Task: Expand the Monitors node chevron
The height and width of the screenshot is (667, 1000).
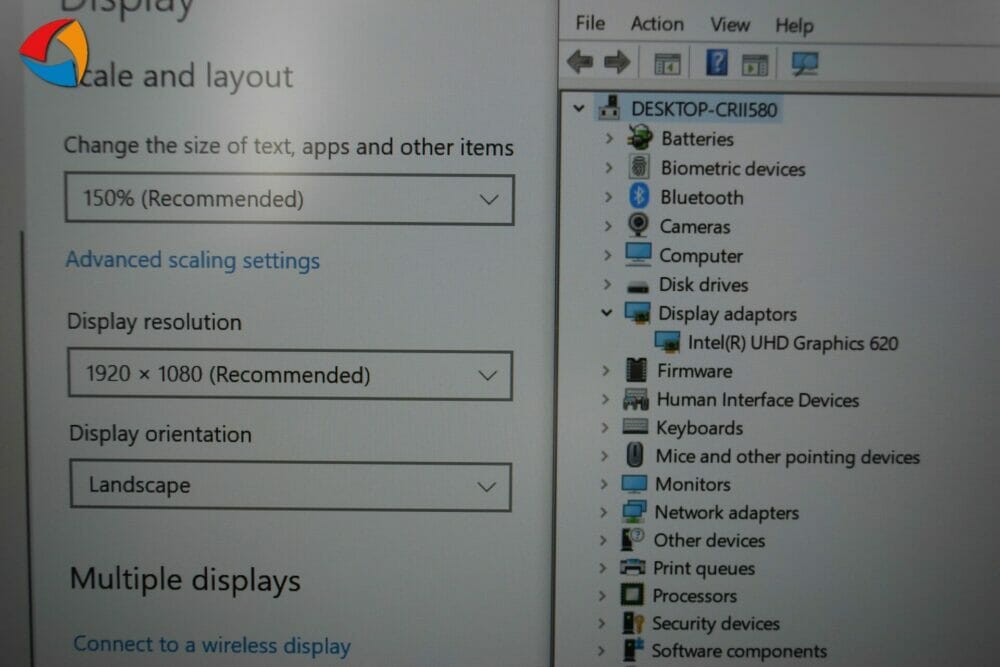Action: tap(603, 483)
